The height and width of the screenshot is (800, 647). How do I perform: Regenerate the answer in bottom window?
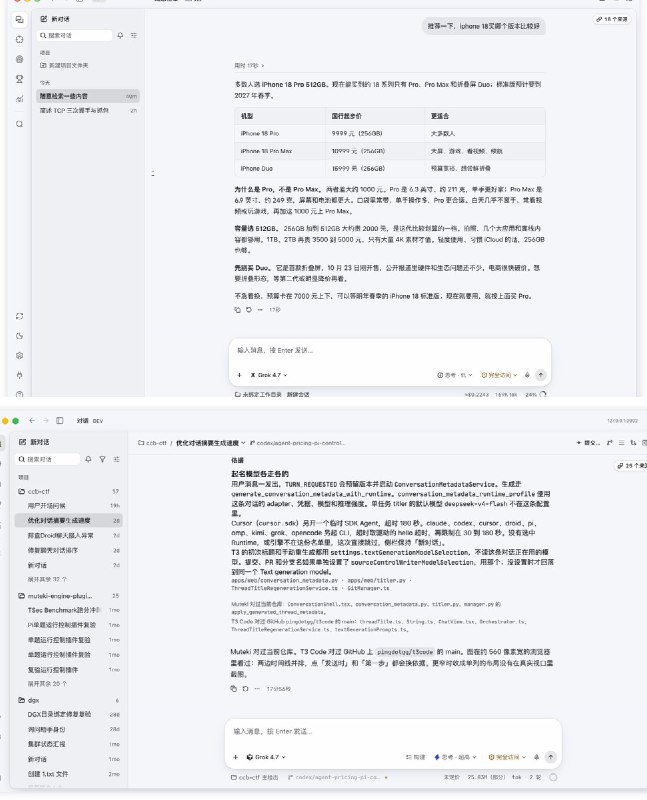coord(245,689)
